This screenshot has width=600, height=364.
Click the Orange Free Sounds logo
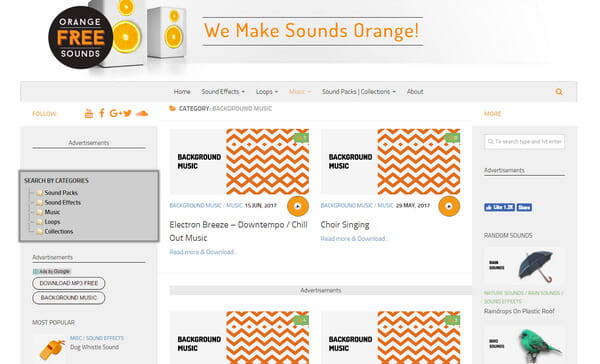(x=81, y=38)
